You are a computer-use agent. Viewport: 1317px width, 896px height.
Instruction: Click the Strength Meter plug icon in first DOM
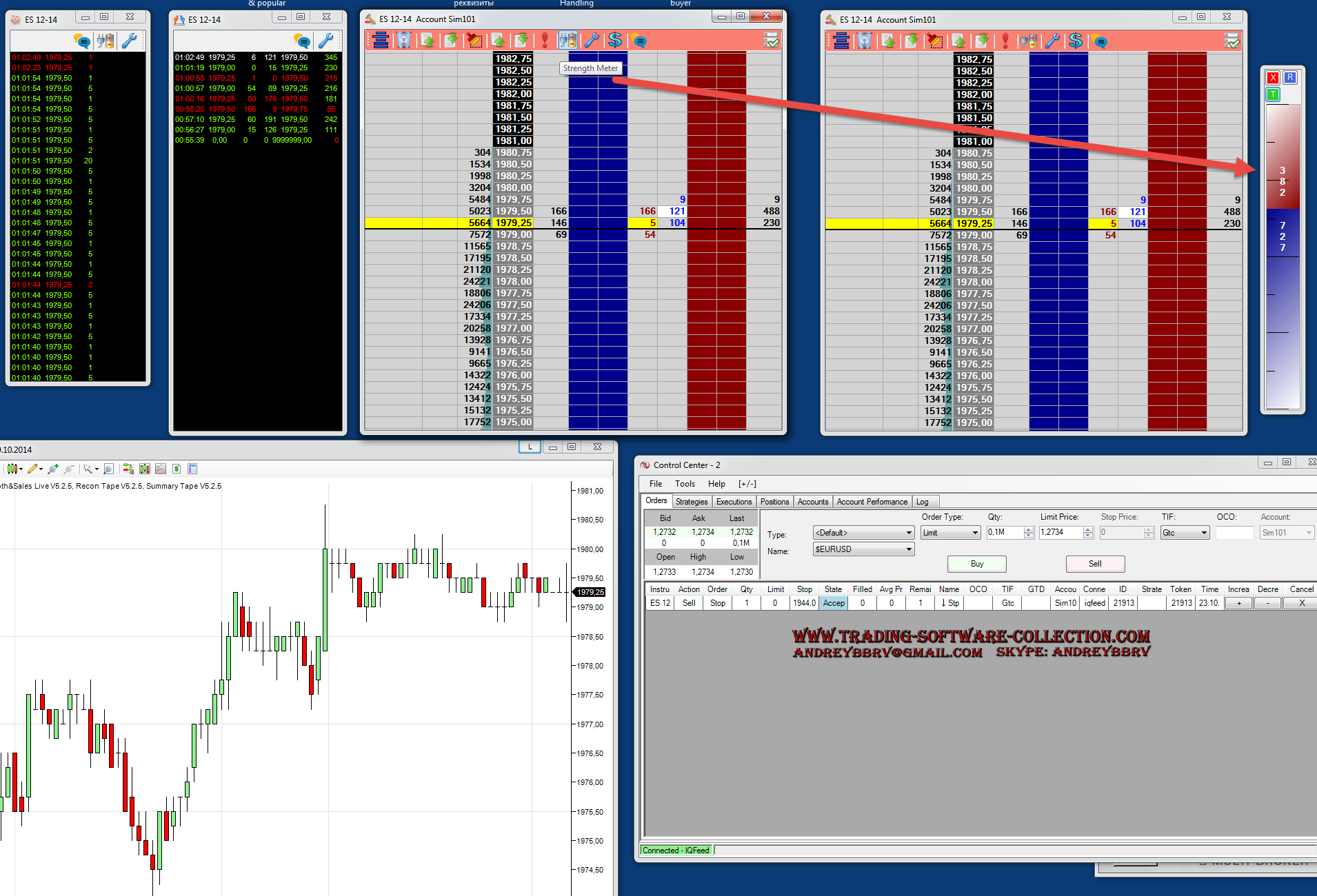pyautogui.click(x=567, y=41)
